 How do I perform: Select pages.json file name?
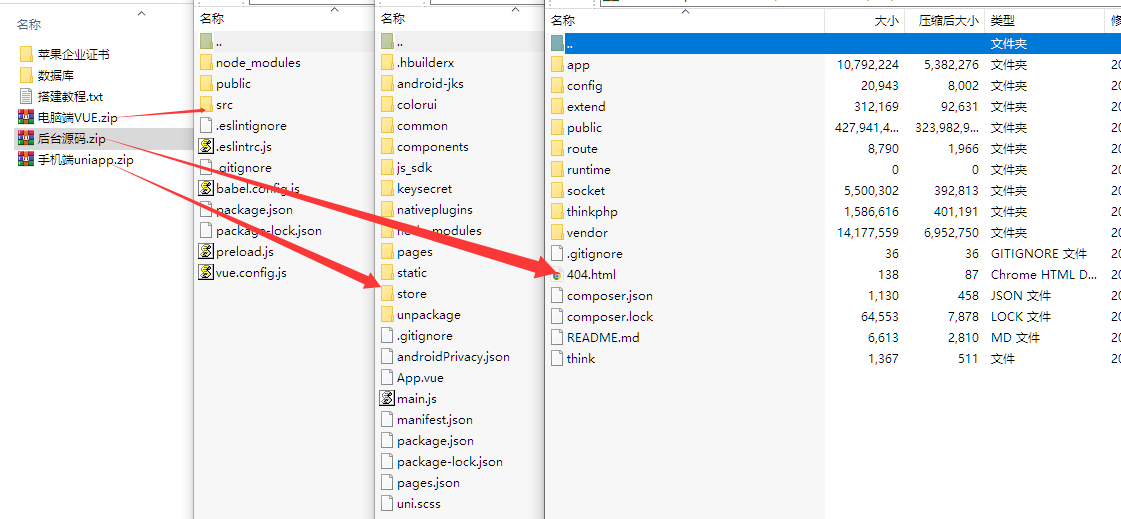(x=428, y=483)
